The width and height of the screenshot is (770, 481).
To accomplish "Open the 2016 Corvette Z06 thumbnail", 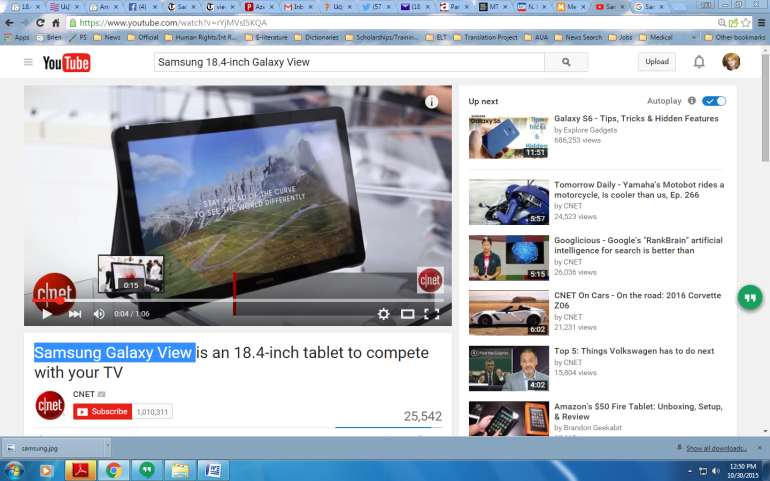I will click(509, 313).
